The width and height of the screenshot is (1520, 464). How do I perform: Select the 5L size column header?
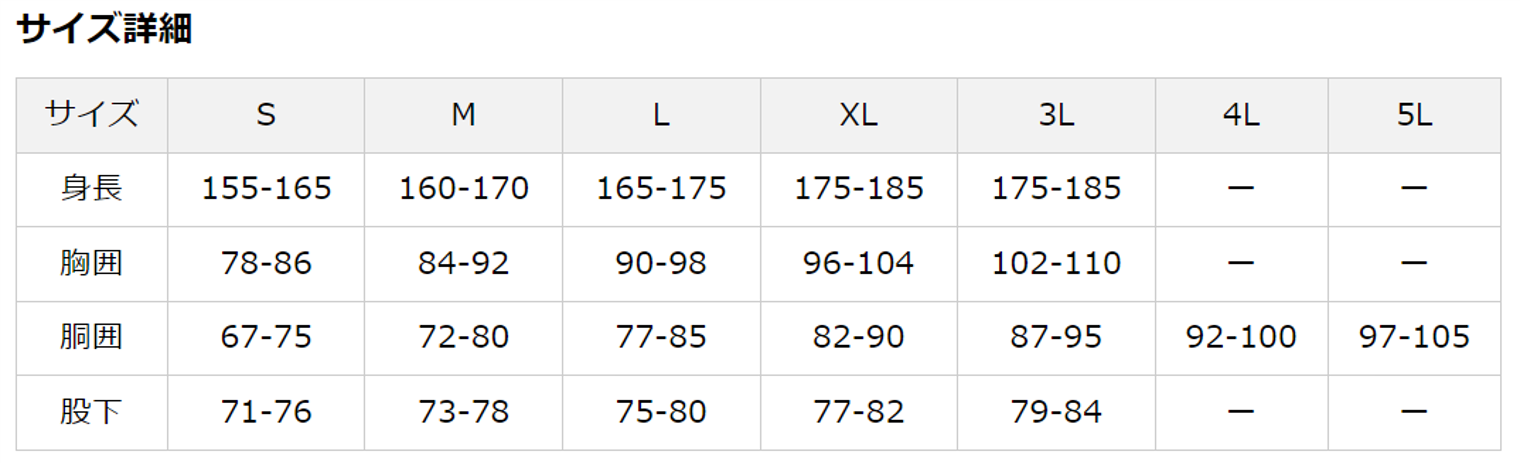[1414, 115]
